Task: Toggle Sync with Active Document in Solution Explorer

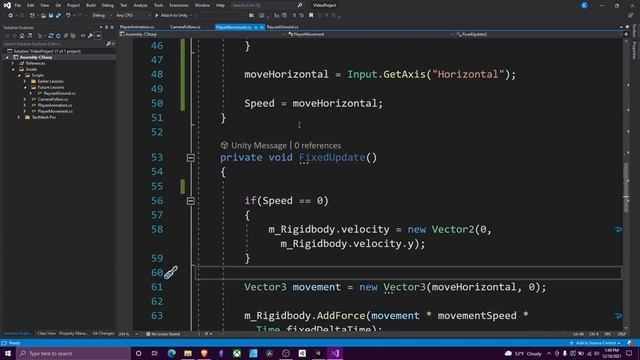Action: (x=51, y=36)
